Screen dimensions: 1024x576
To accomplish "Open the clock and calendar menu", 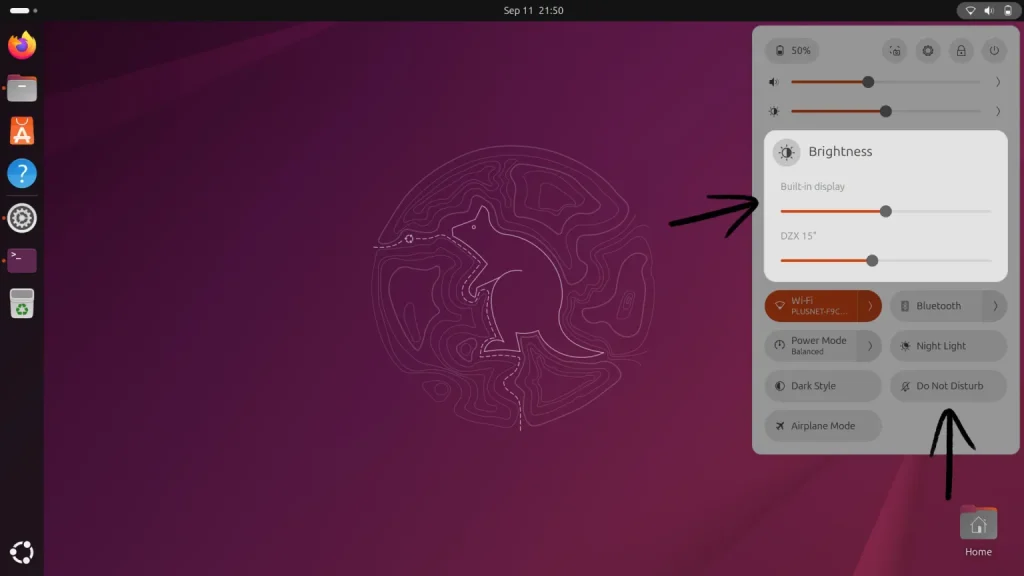I will [x=533, y=10].
